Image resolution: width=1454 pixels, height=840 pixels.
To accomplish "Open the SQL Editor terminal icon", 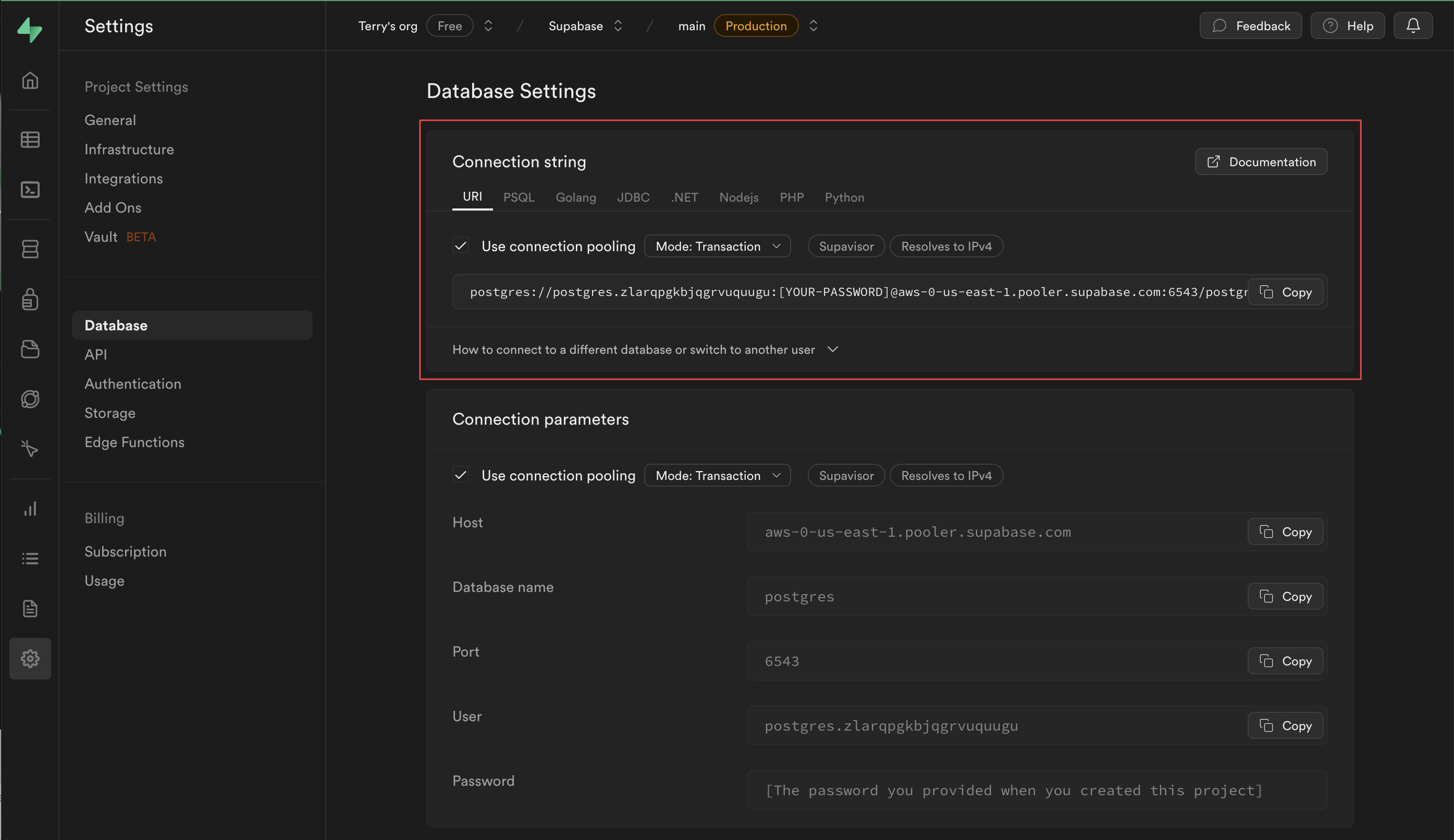I will point(30,190).
